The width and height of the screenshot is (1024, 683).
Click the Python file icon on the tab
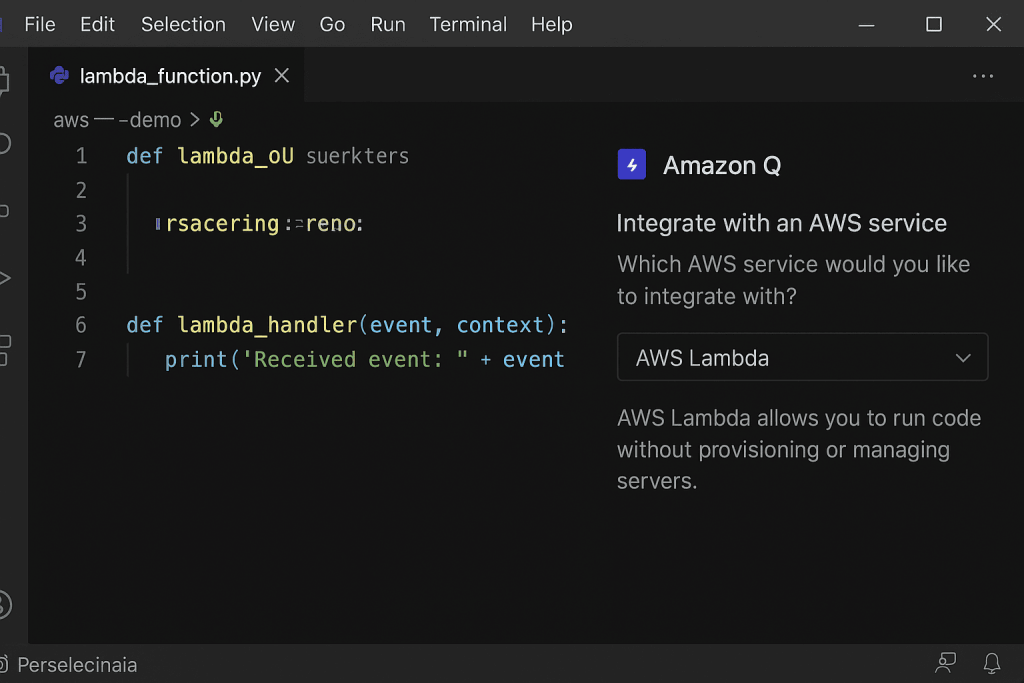(x=59, y=75)
